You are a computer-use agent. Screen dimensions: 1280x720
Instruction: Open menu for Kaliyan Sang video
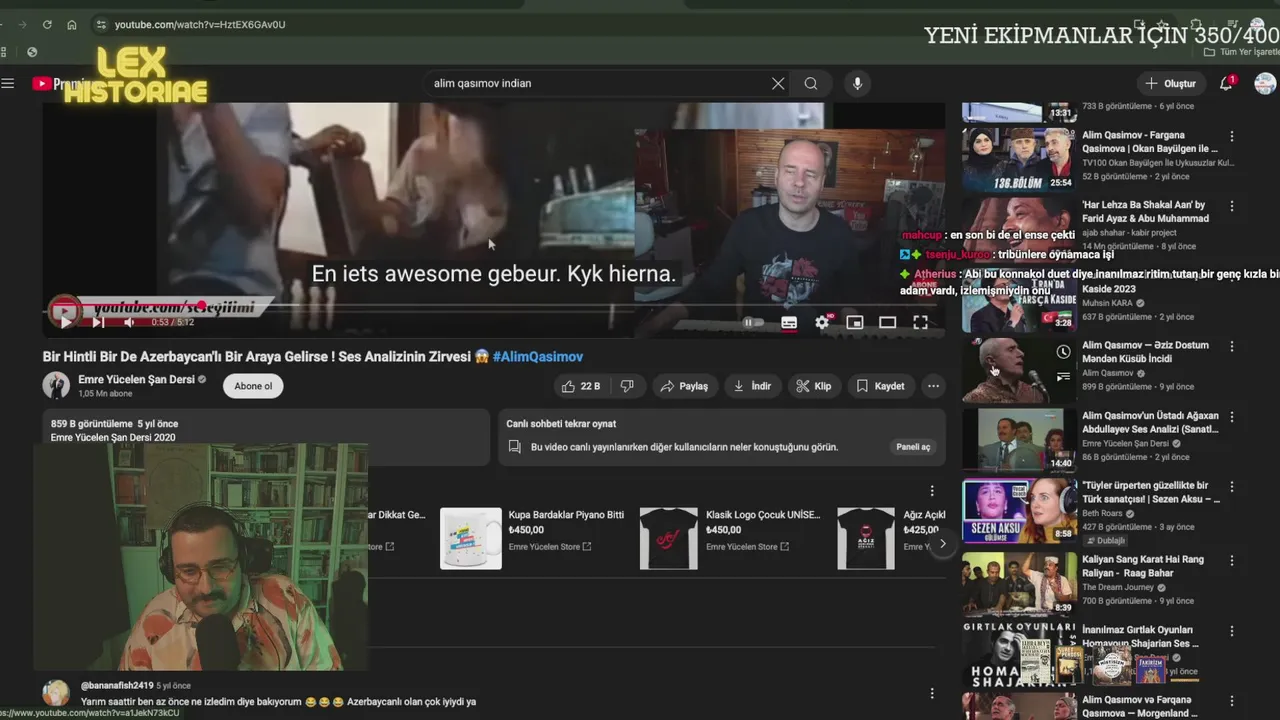1232,560
